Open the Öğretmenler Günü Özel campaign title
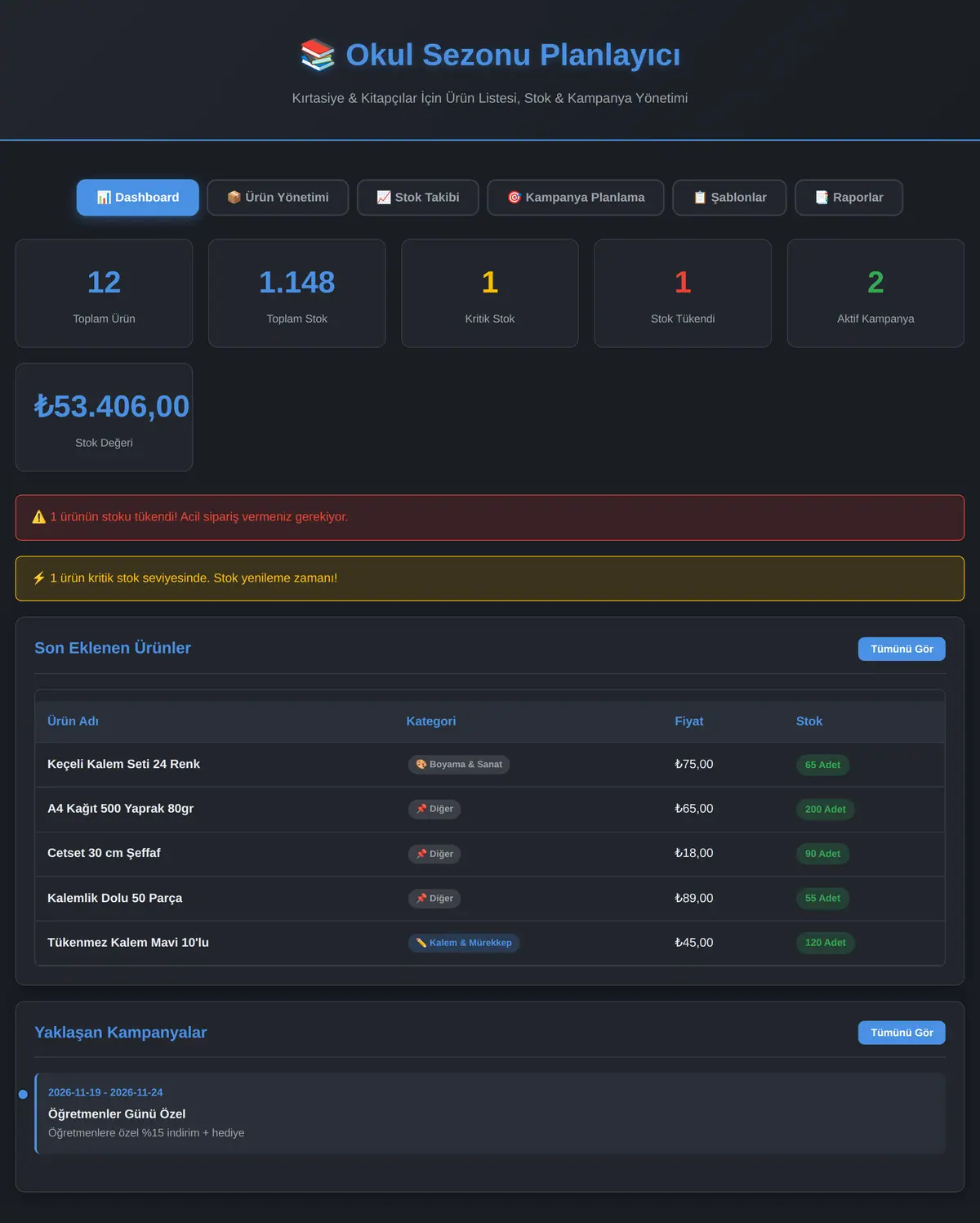 pyautogui.click(x=117, y=1114)
